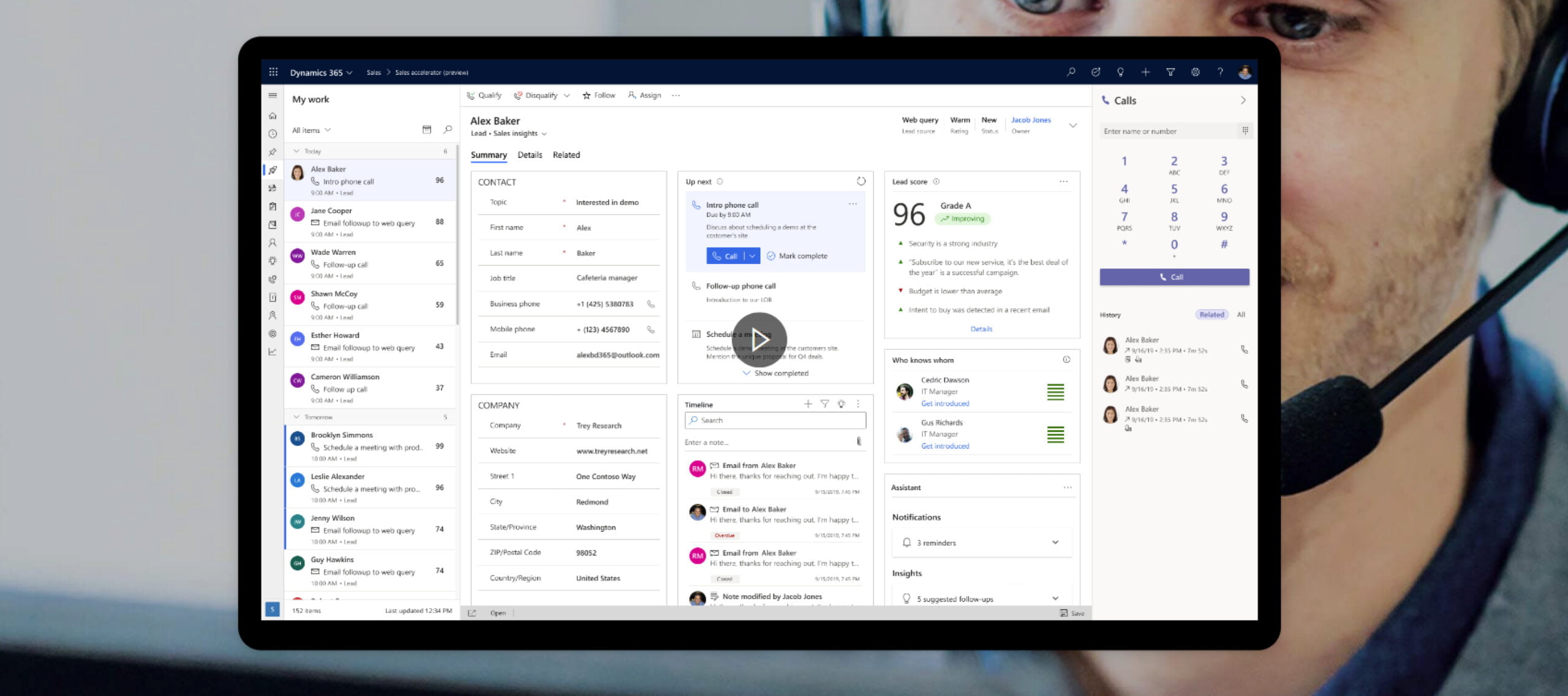This screenshot has height=696, width=1568.
Task: Click the Timeline search input field
Action: 775,420
